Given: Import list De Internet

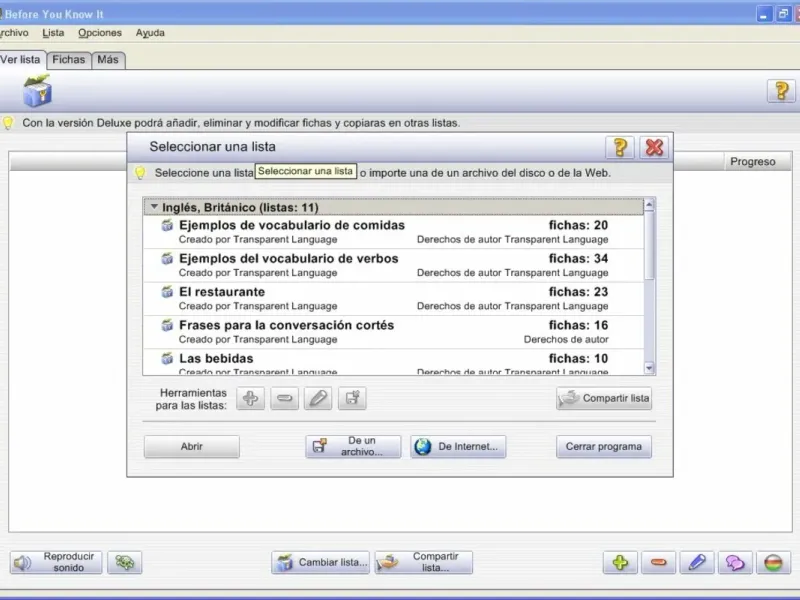Looking at the screenshot, I should pyautogui.click(x=458, y=446).
